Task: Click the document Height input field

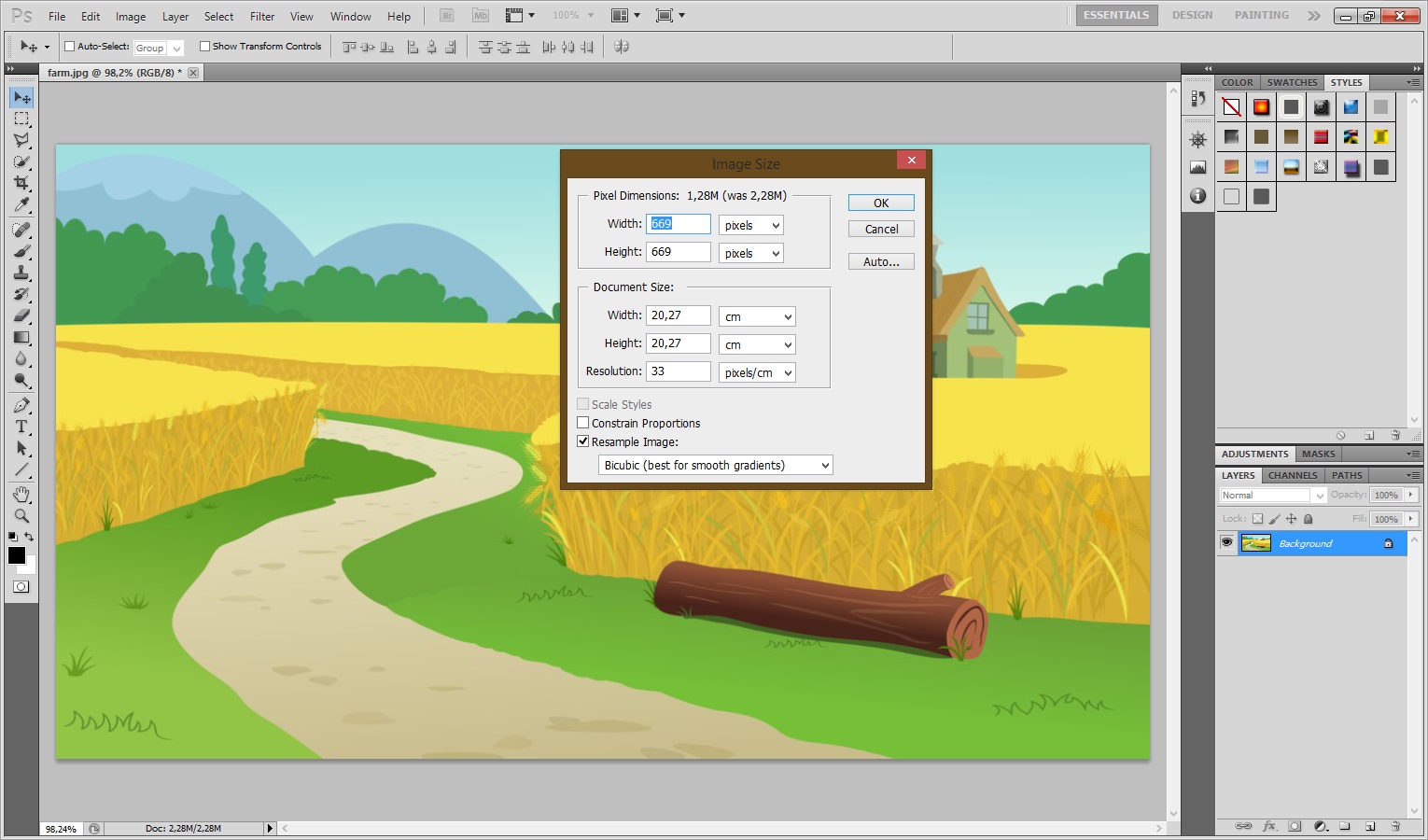Action: click(x=678, y=343)
